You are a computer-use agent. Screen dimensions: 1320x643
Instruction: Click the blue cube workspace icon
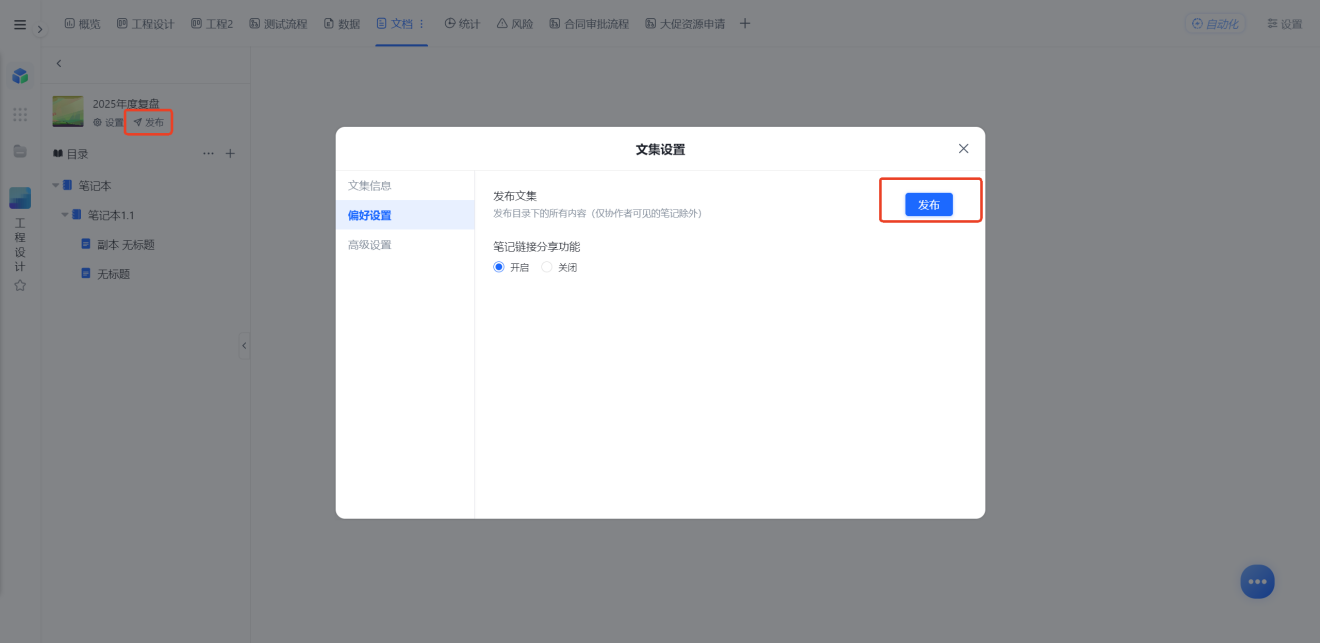20,76
